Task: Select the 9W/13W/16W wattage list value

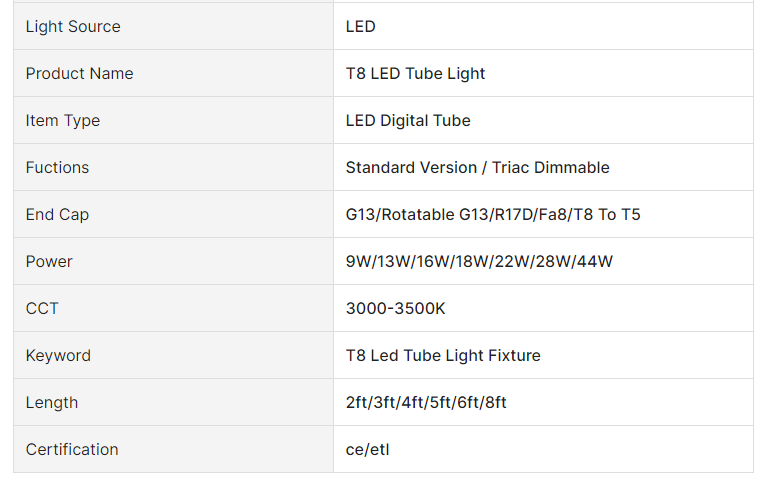Action: [479, 262]
